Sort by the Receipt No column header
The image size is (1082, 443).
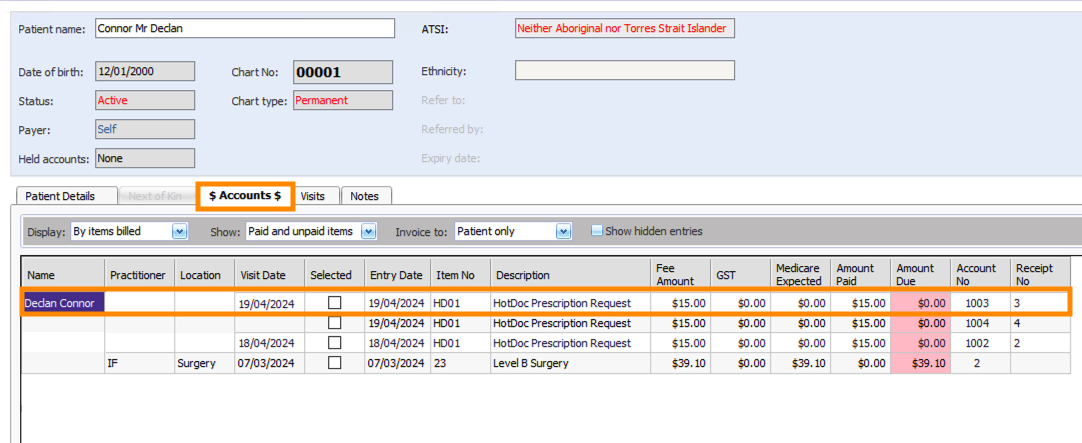[x=1040, y=275]
